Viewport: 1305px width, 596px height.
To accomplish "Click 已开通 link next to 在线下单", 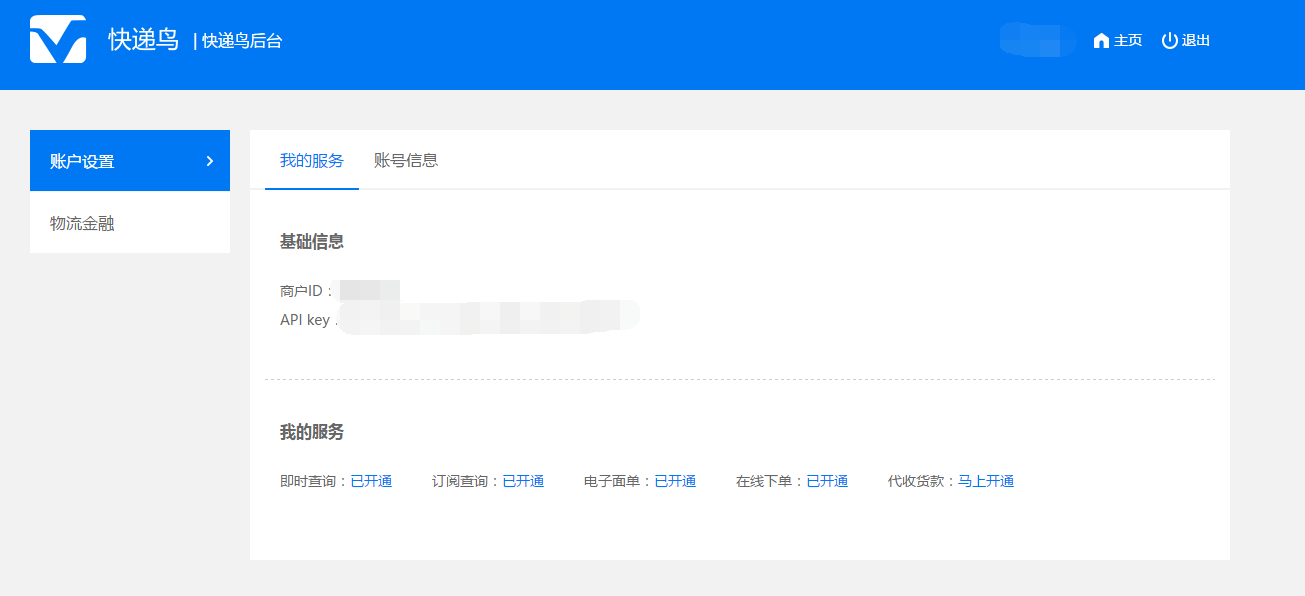I will point(827,481).
